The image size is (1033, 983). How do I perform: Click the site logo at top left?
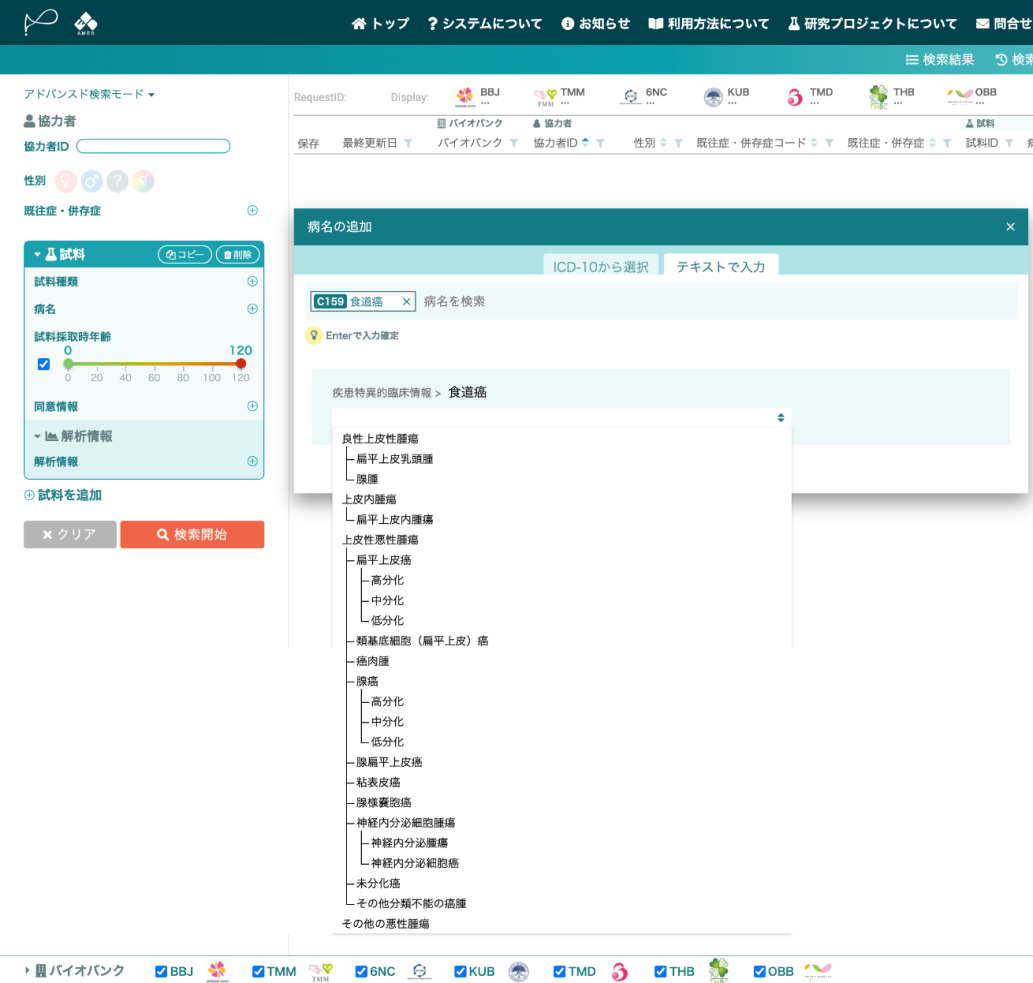click(x=41, y=22)
